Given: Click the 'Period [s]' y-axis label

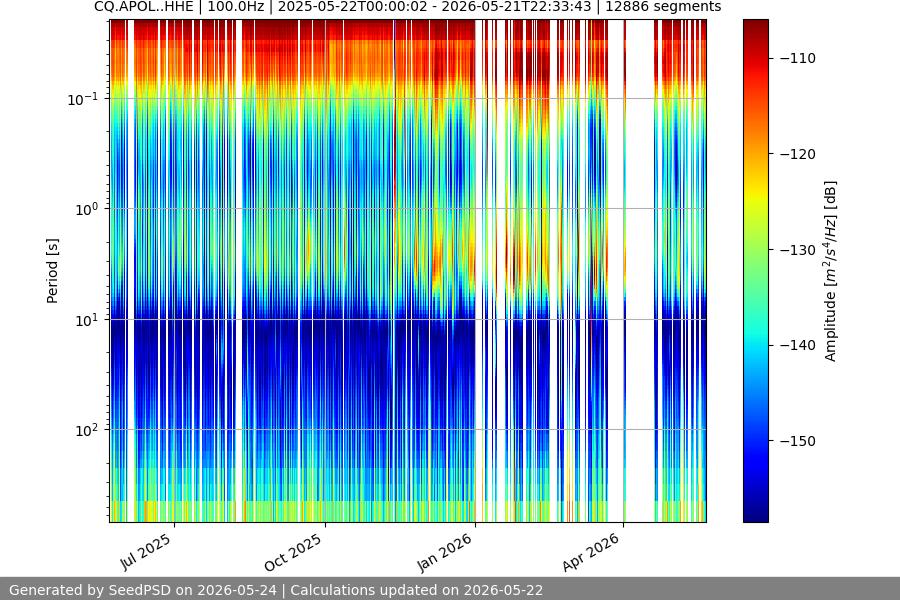Looking at the screenshot, I should click(x=52, y=271).
